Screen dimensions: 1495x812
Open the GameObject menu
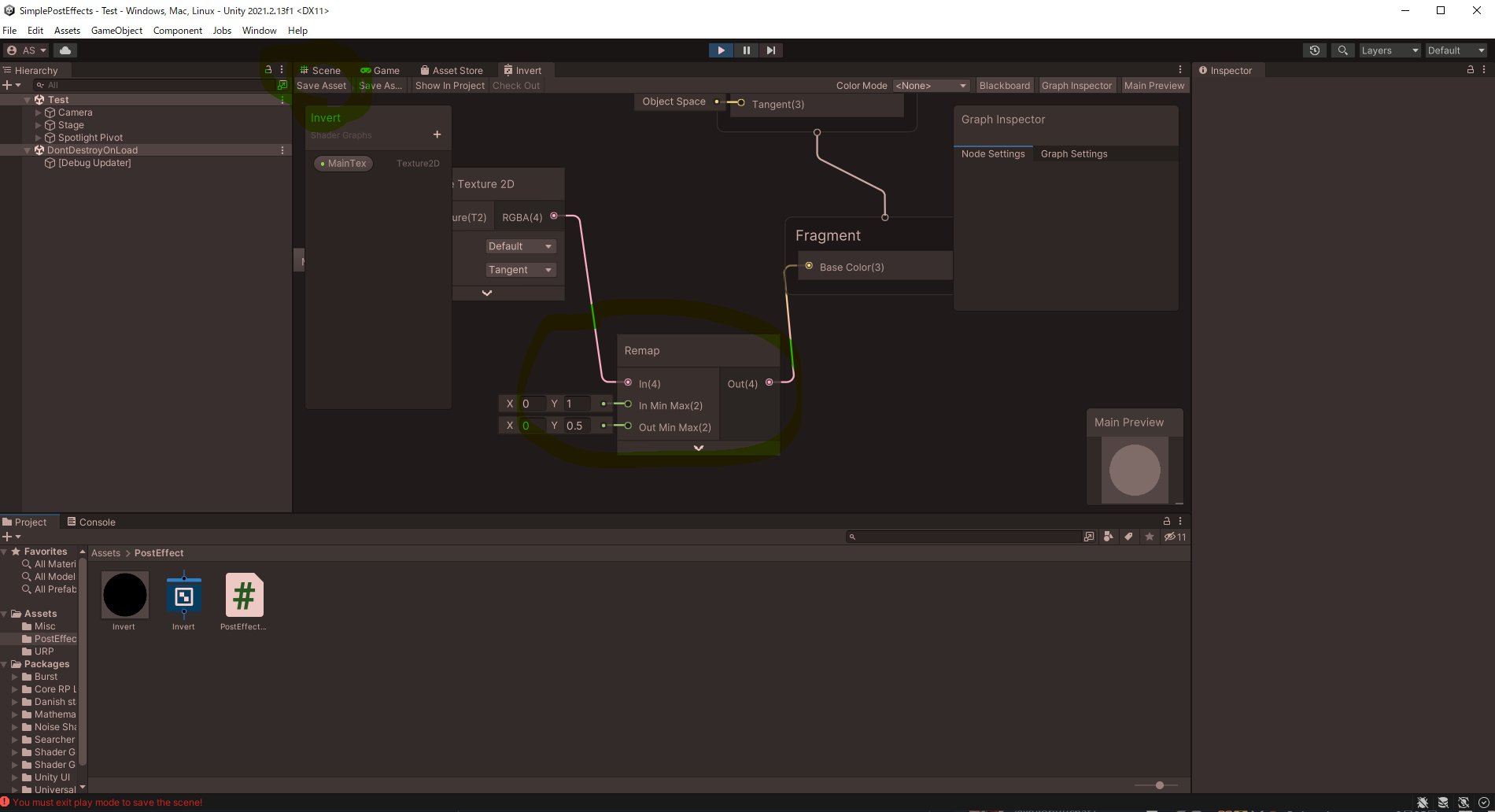[116, 31]
